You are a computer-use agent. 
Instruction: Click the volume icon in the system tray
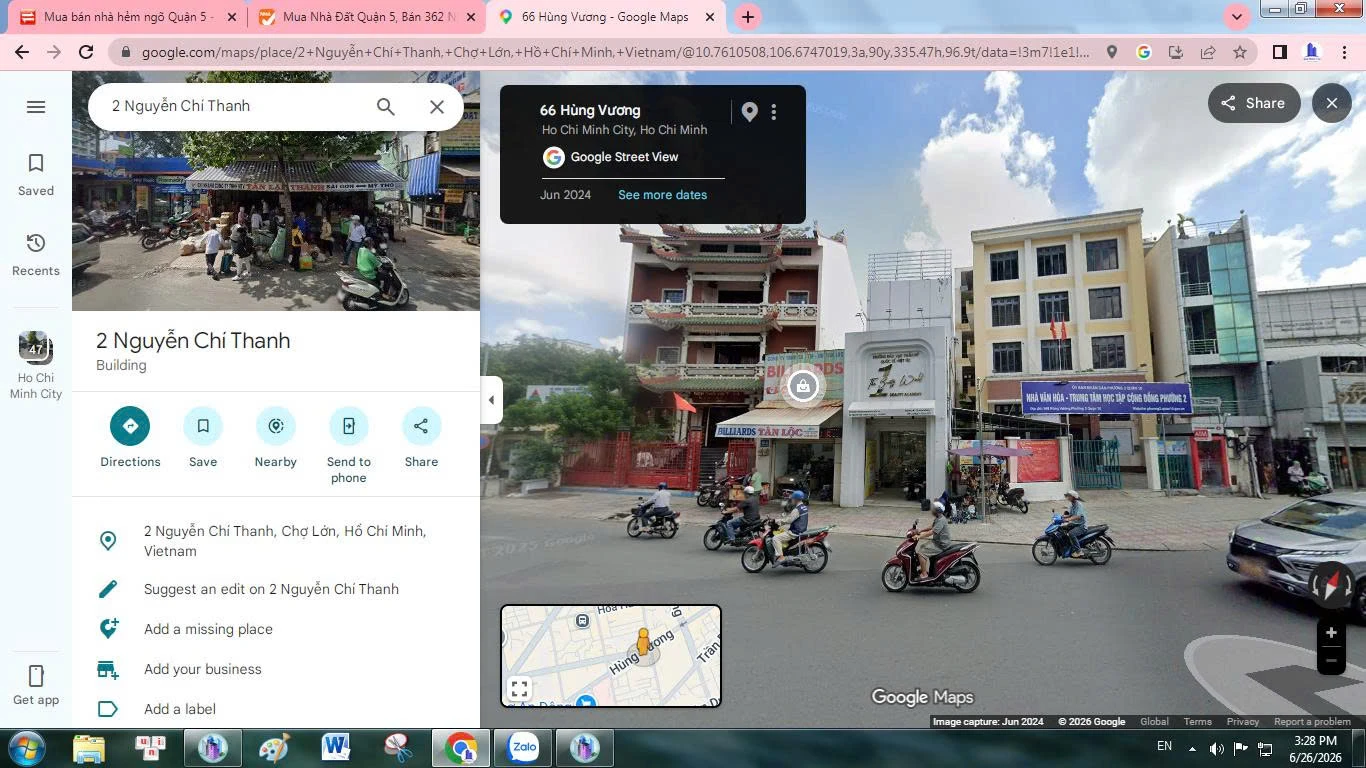1217,748
